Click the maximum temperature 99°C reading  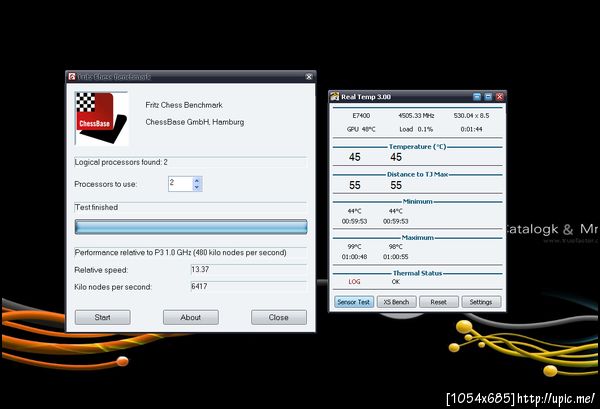pos(354,247)
